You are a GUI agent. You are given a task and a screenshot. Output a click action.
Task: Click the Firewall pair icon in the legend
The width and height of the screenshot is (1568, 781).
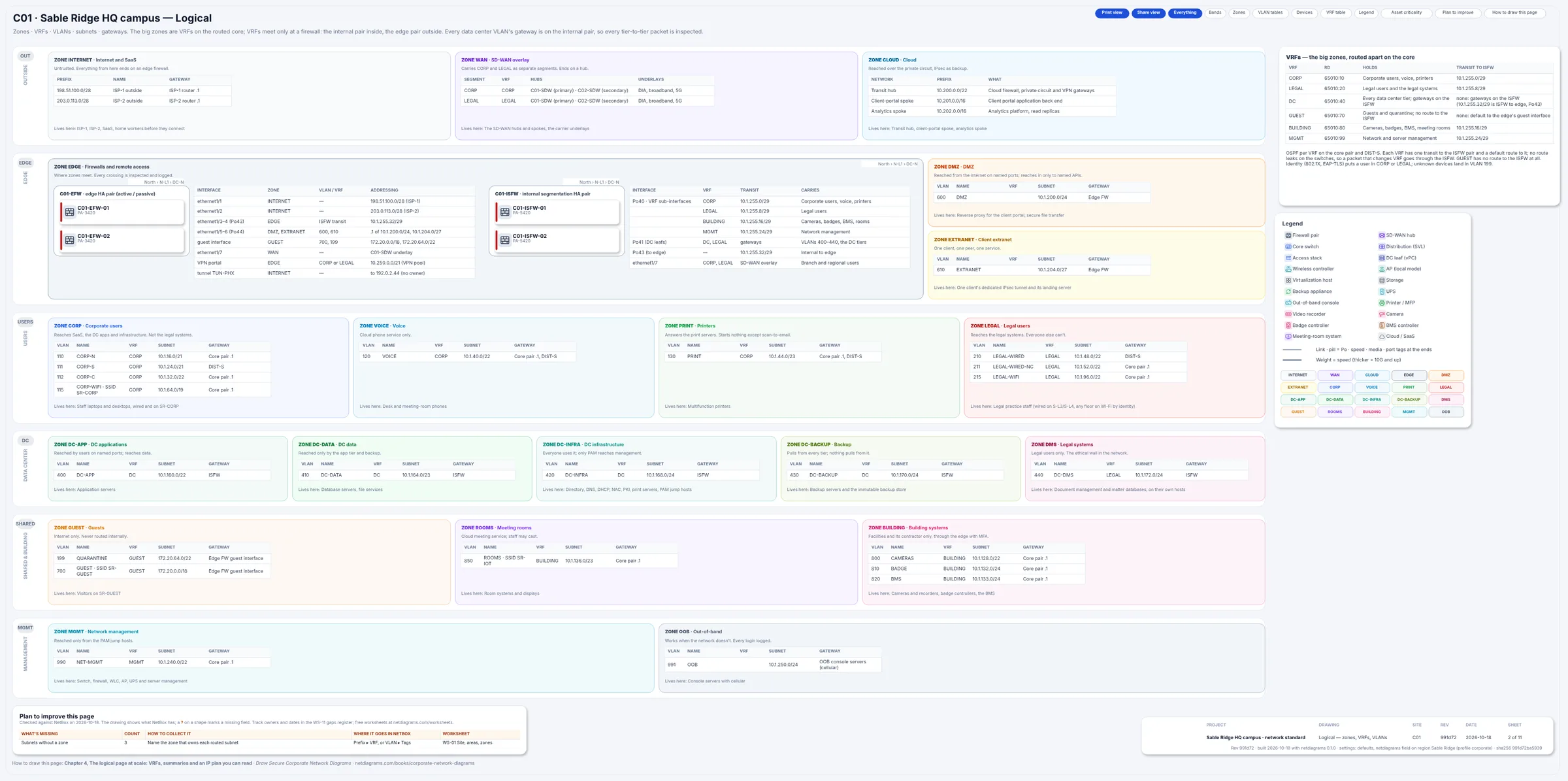(1288, 235)
